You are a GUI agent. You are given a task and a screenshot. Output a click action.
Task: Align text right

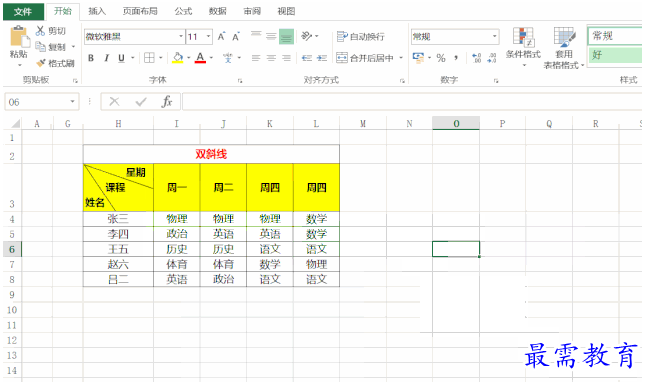(x=286, y=58)
